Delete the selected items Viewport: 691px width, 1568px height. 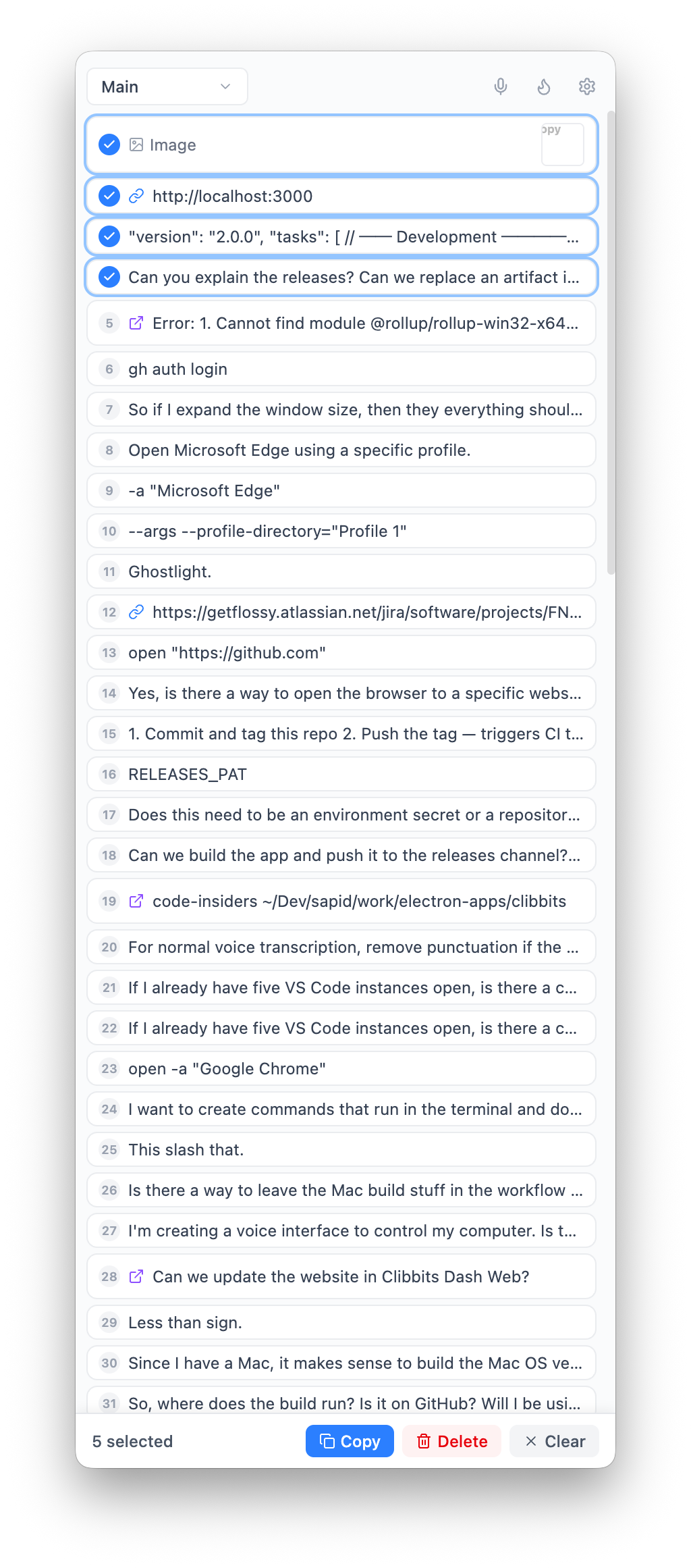[x=451, y=1441]
